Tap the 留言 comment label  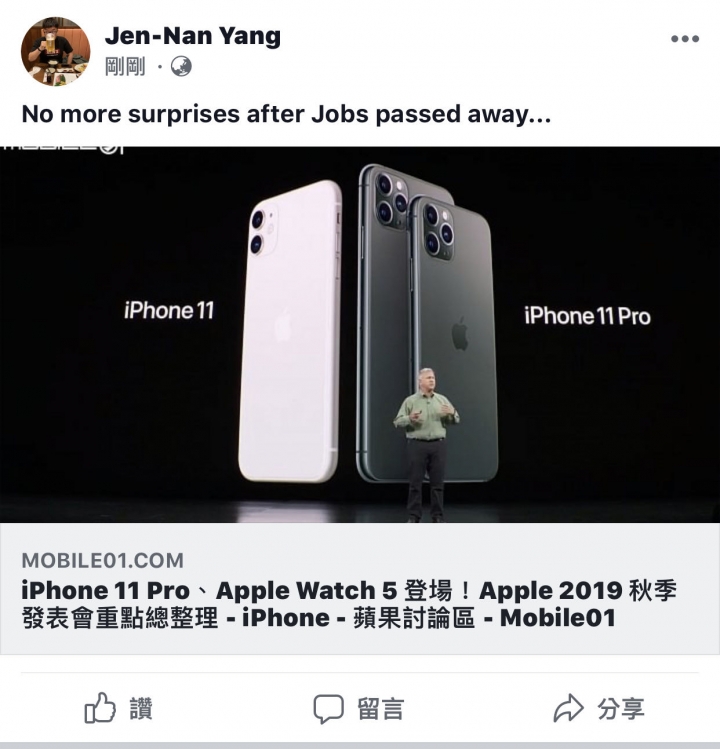coord(381,708)
